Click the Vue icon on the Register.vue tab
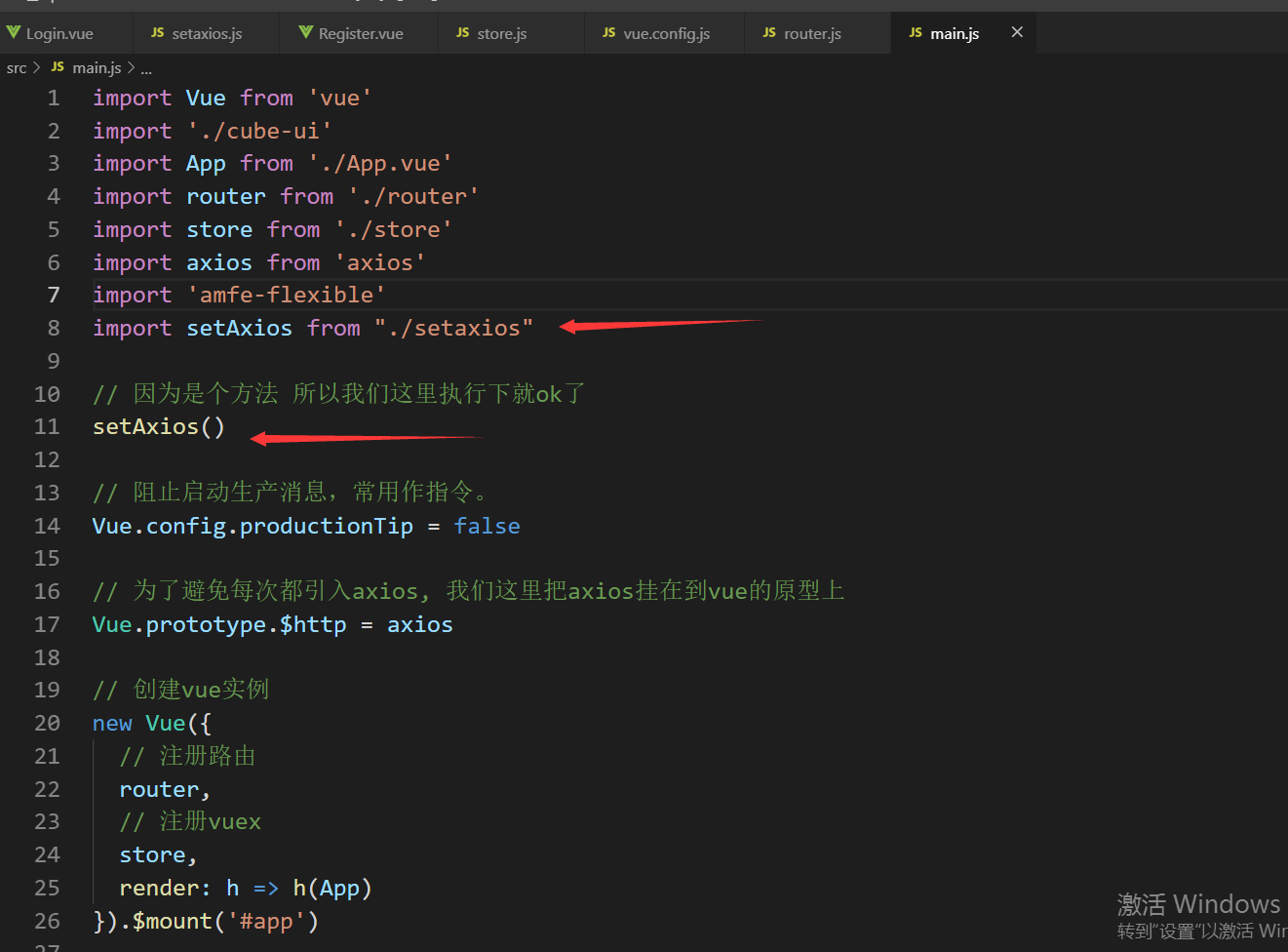 coord(306,33)
